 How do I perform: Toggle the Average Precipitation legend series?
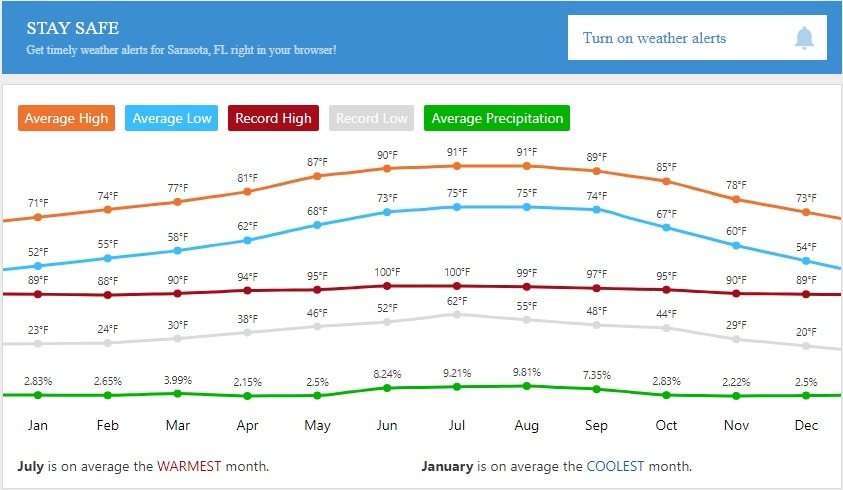pos(497,119)
